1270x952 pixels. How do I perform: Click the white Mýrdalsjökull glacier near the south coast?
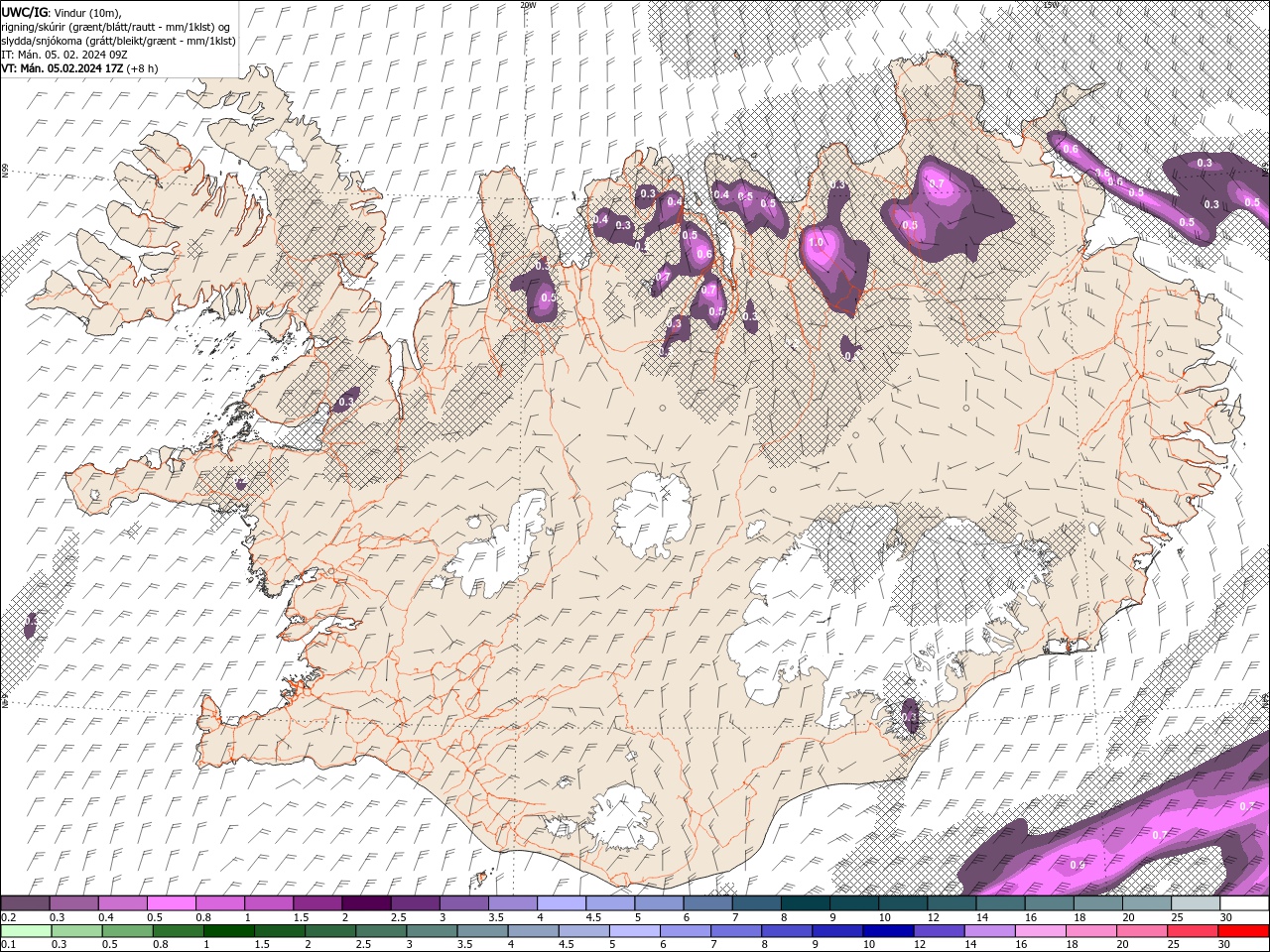click(620, 818)
